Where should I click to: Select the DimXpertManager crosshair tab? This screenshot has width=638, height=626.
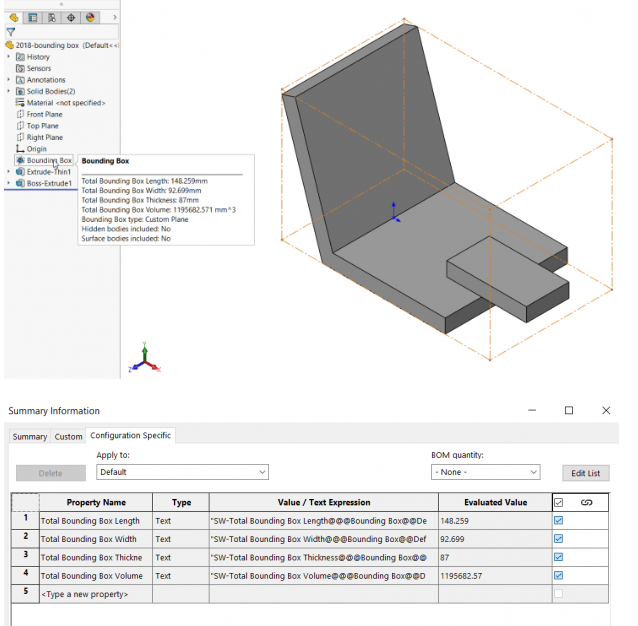pyautogui.click(x=71, y=17)
